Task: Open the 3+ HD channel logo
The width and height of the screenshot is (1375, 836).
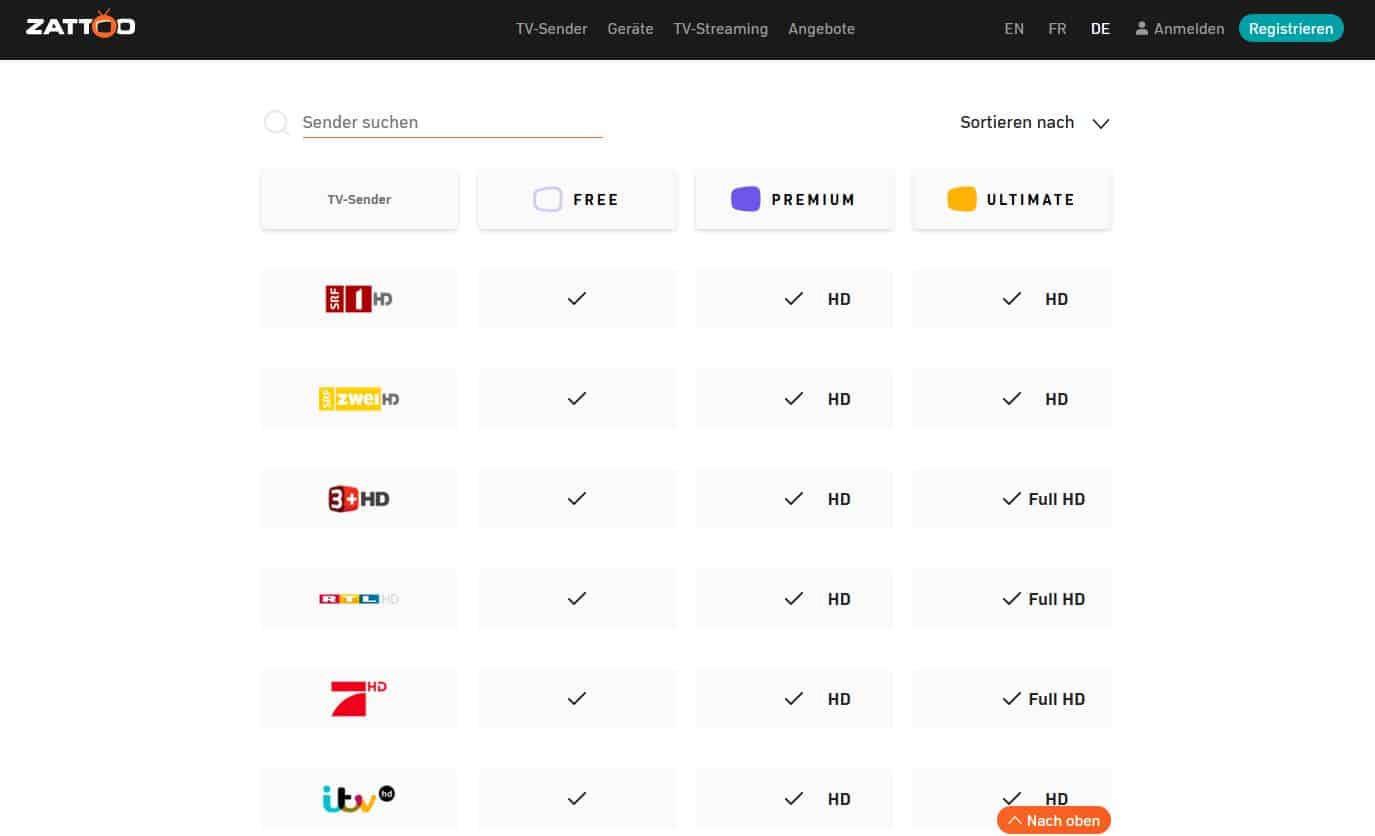Action: pyautogui.click(x=359, y=498)
